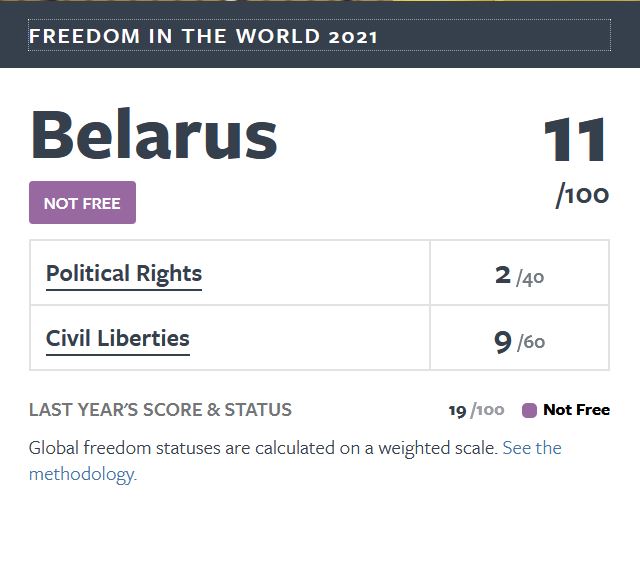Screen dimensions: 640x569
Task: Click the word 'methodology.' on the second line
Action: [83, 474]
